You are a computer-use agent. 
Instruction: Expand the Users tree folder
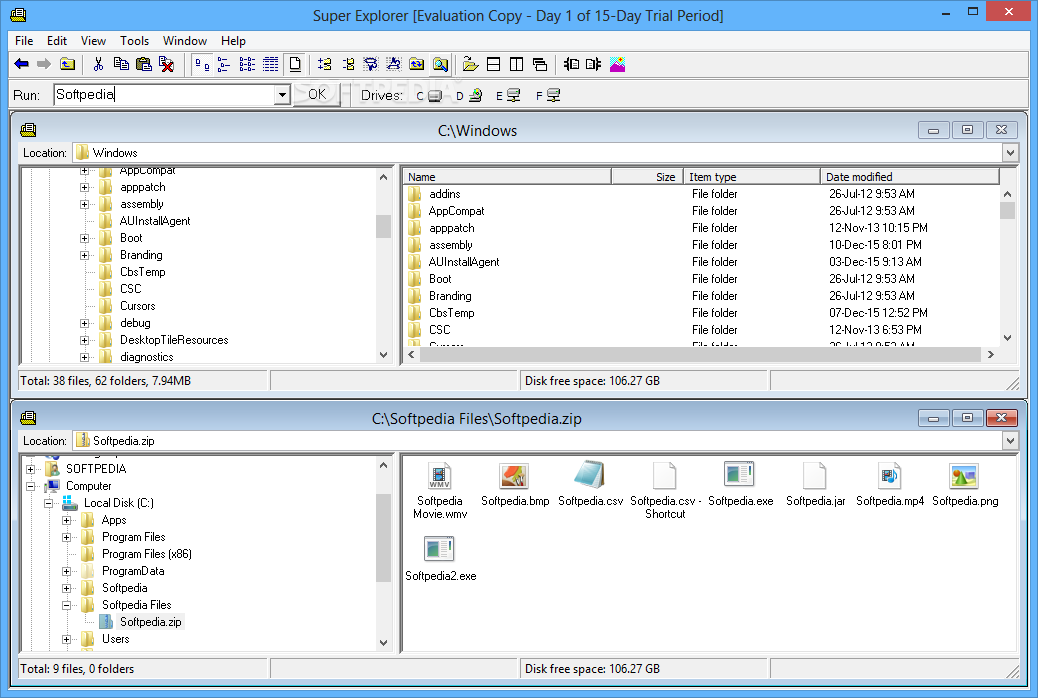66,640
